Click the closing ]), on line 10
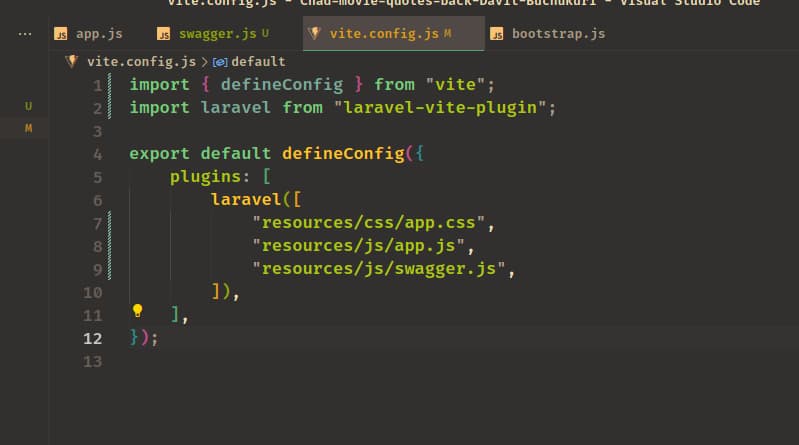 tap(225, 292)
